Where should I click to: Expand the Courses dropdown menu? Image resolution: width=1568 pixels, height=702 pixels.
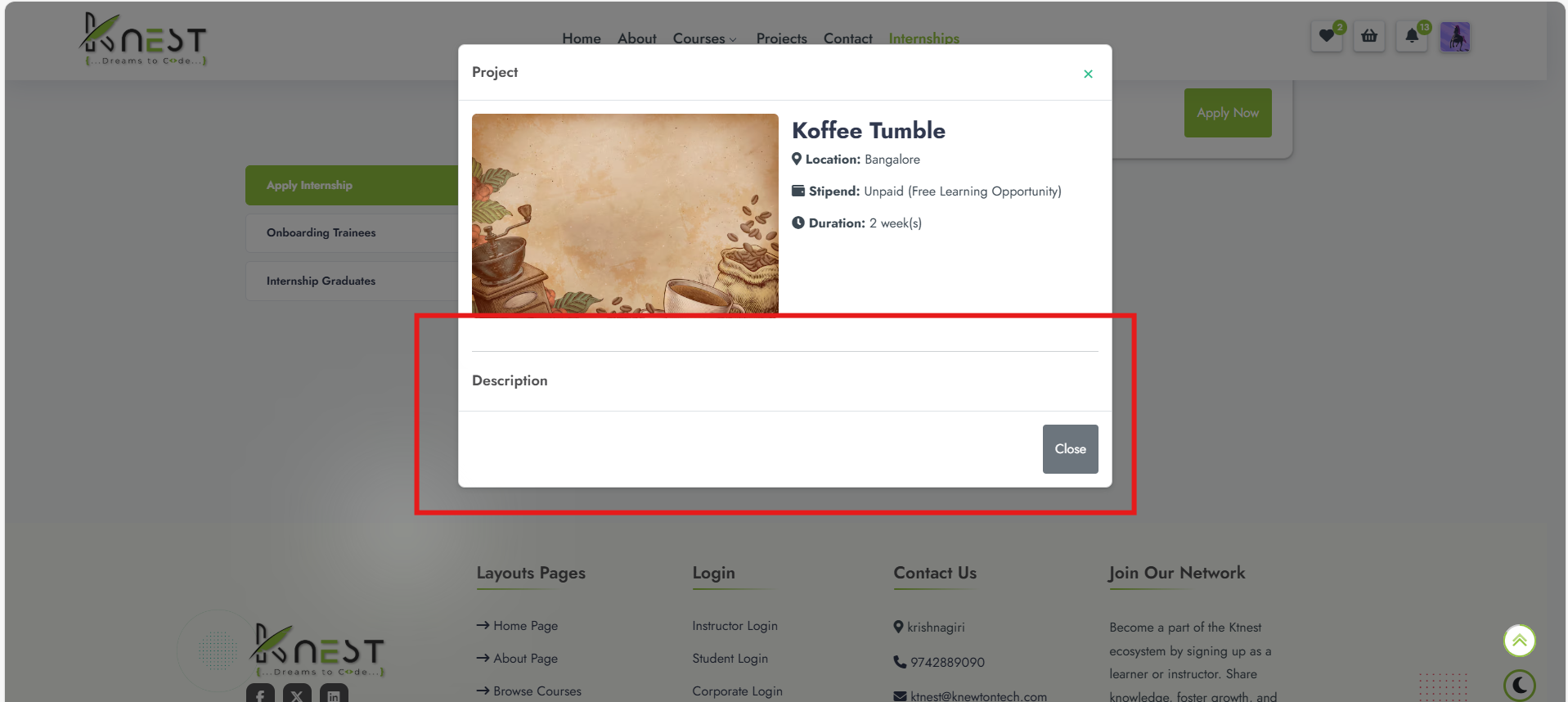(704, 38)
